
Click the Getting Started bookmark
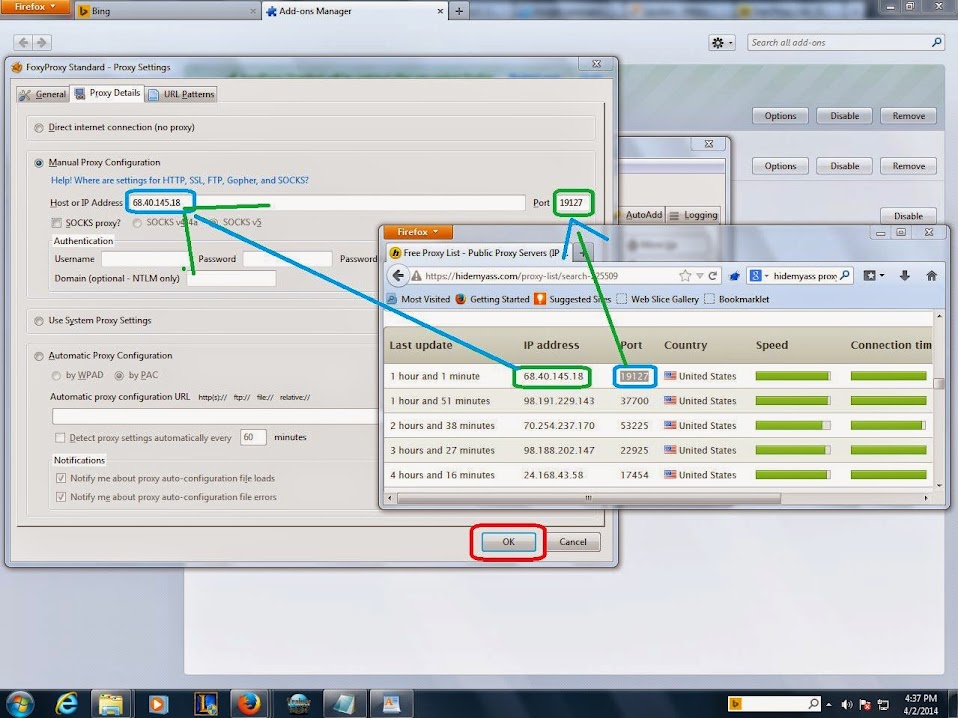[x=492, y=299]
